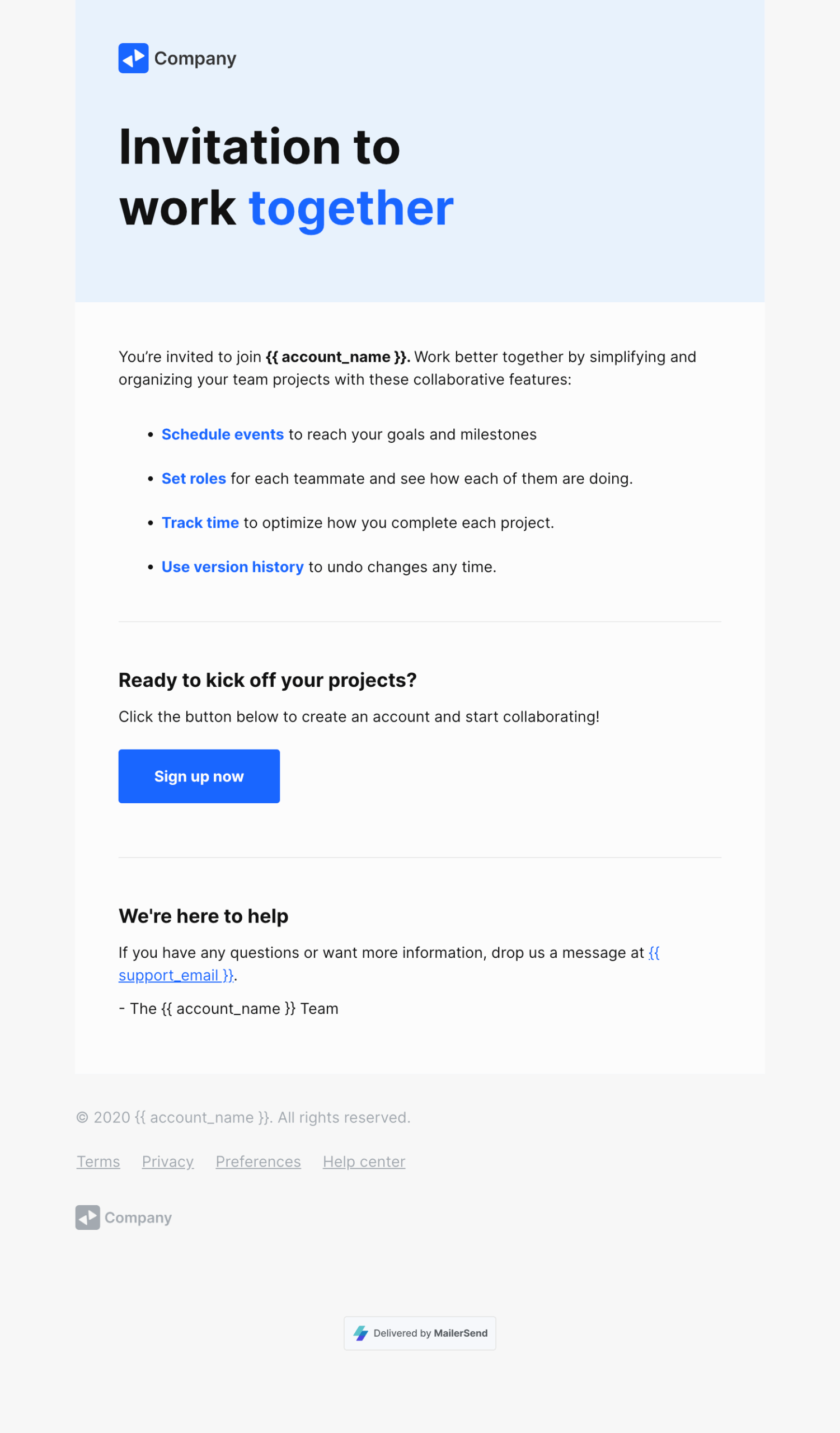Open the Delivered by MailerSend badge
The image size is (840, 1433).
[419, 1333]
